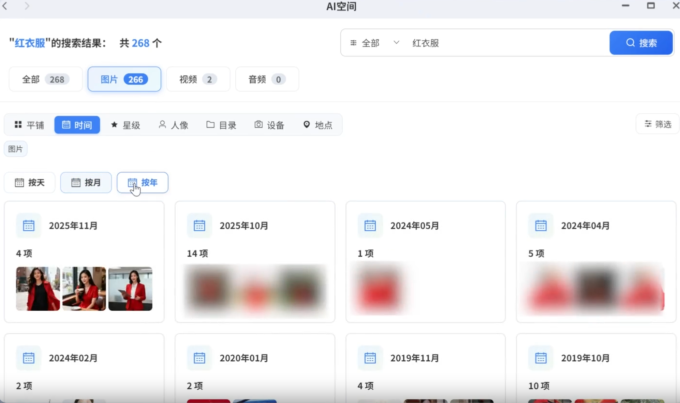Click the calendar icon beside 2025年11月
Screen dimensions: 680x403
29,226
